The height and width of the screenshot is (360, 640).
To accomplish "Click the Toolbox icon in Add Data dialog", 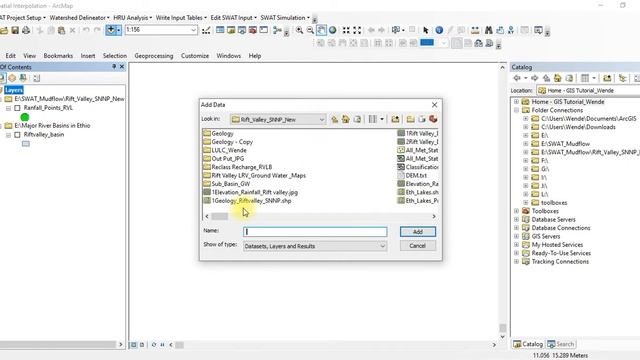I will click(x=433, y=119).
